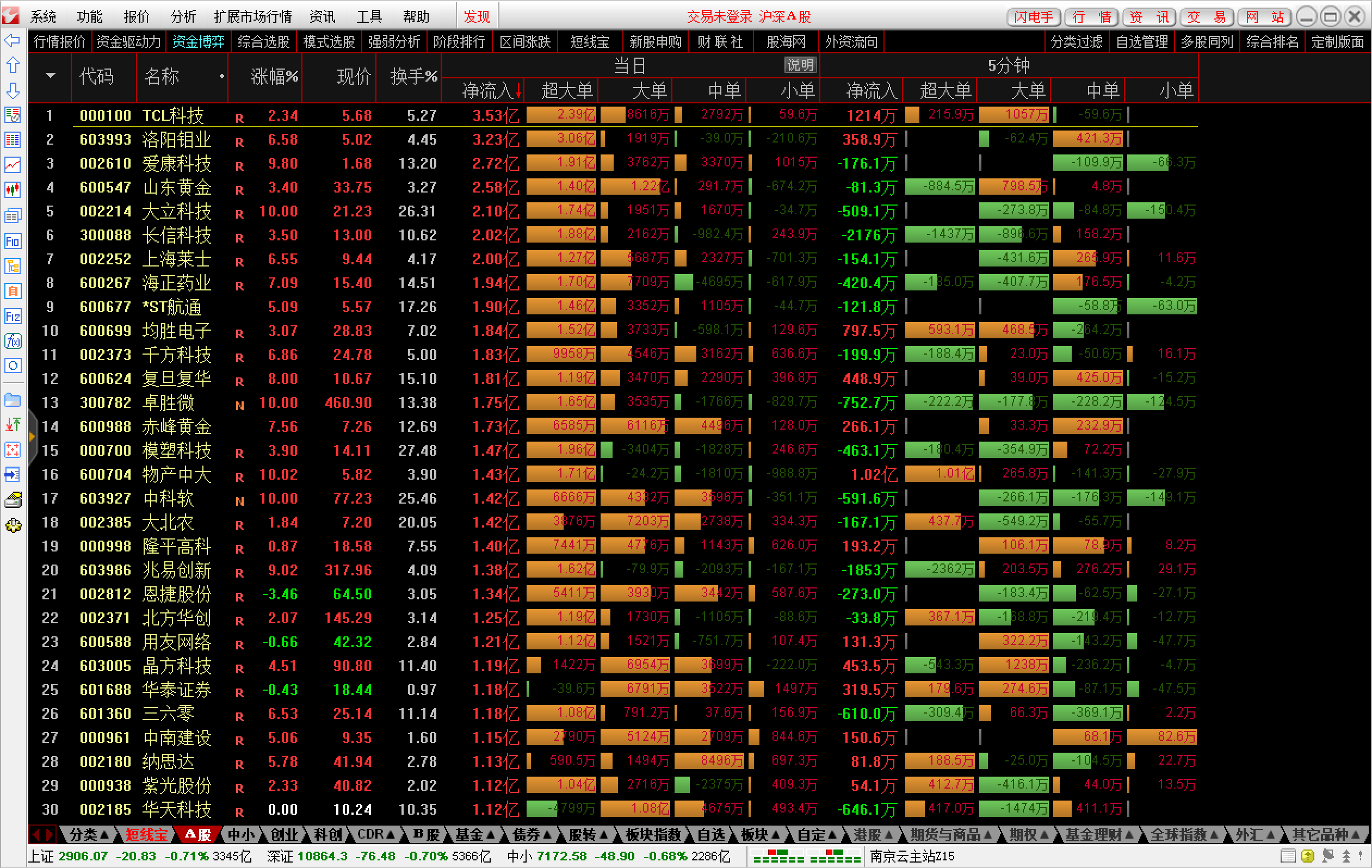Click the 网站 button at top right

pyautogui.click(x=1264, y=16)
